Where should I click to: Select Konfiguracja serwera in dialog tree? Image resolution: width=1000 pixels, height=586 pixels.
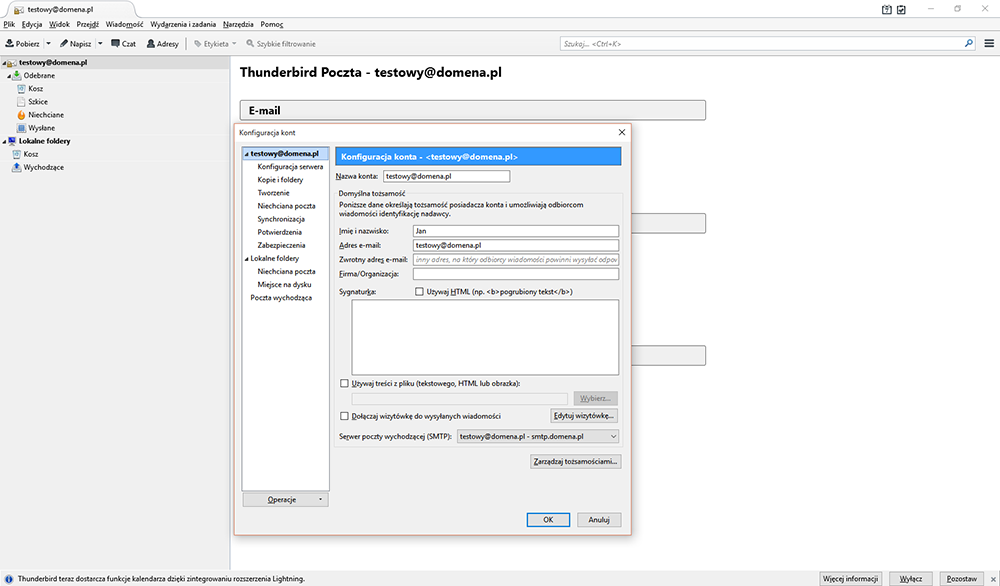pos(290,166)
